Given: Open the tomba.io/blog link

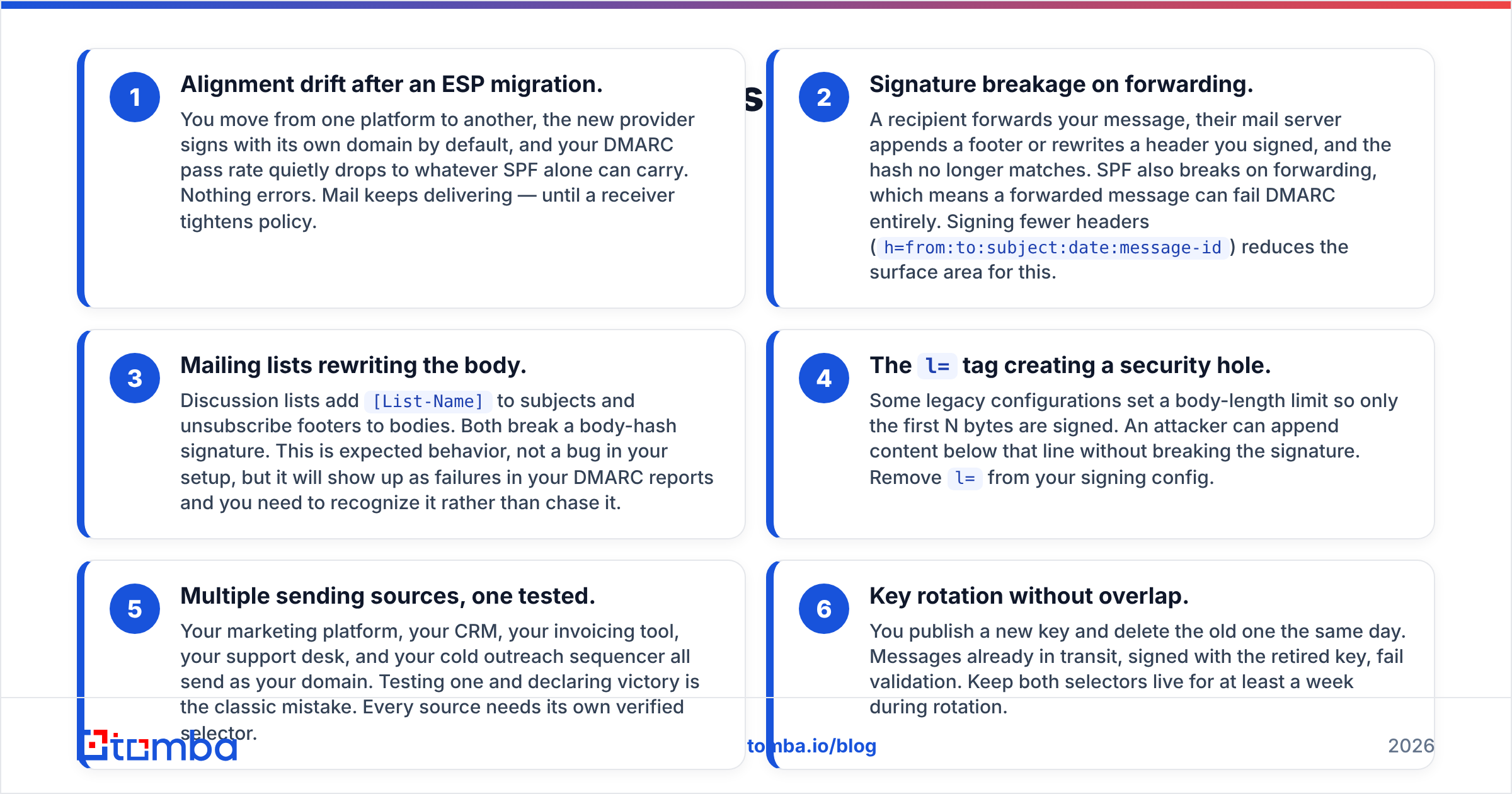Looking at the screenshot, I should point(811,746).
